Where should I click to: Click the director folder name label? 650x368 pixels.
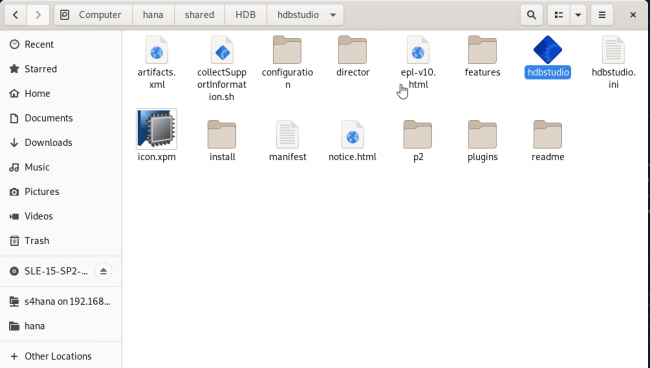point(352,73)
